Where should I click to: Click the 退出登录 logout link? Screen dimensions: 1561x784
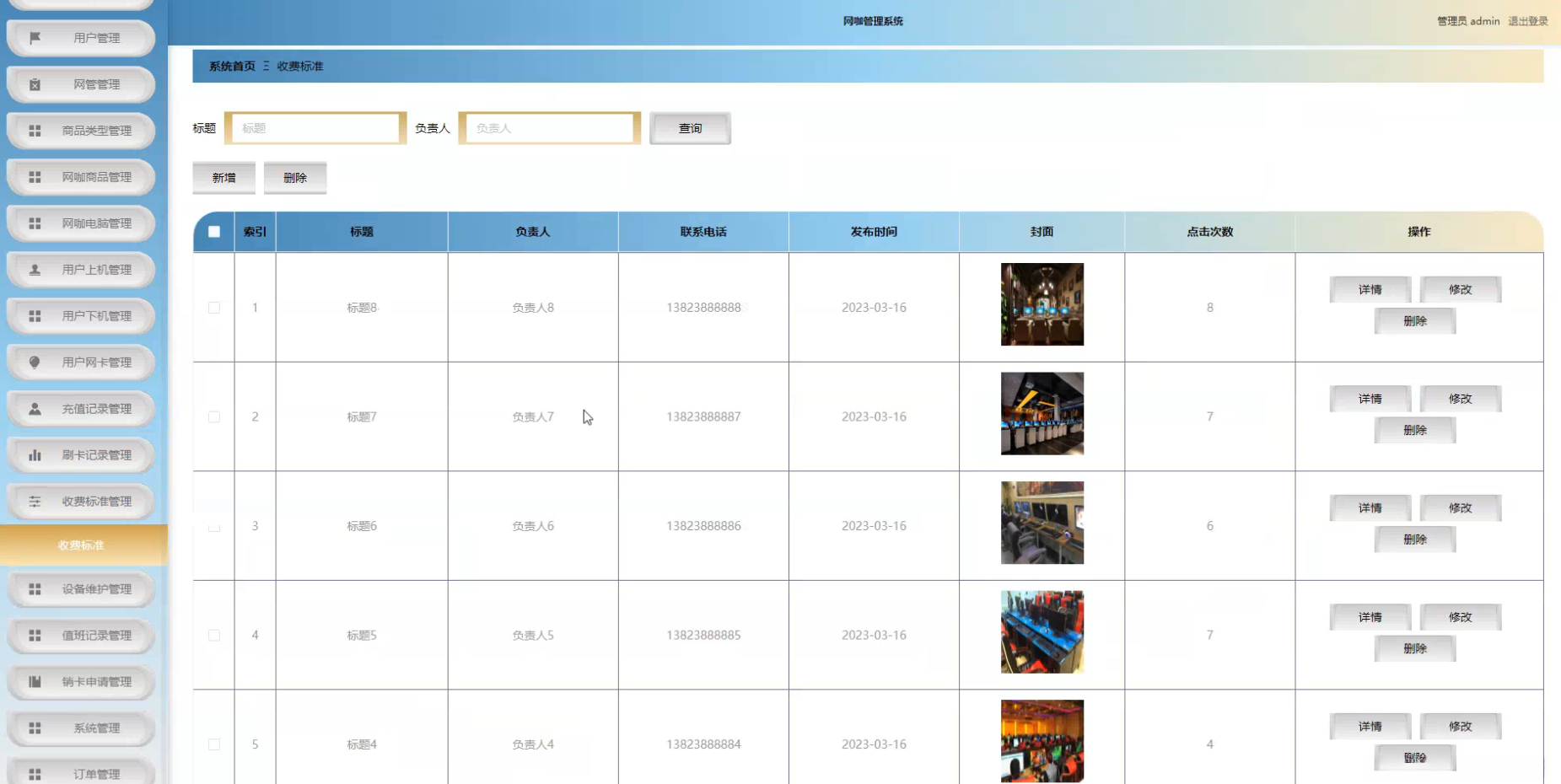1528,21
